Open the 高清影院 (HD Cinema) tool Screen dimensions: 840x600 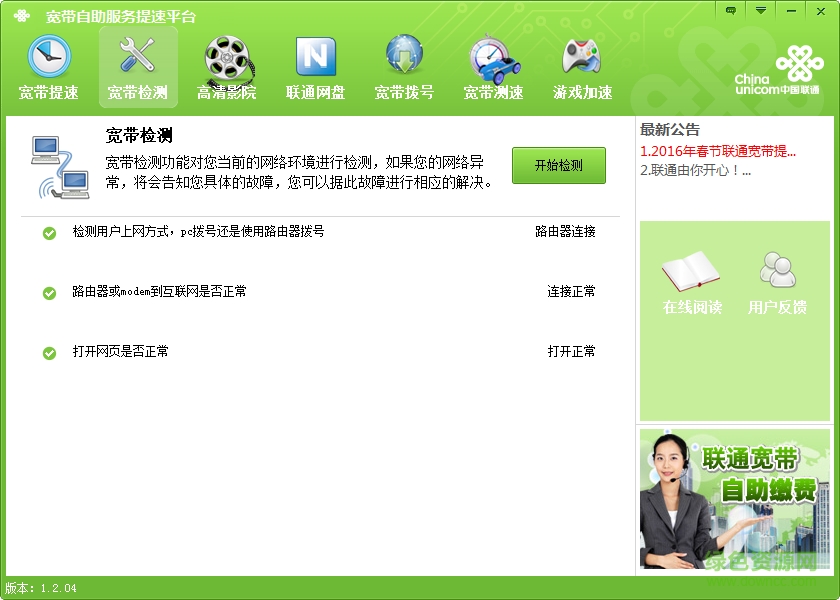pos(228,65)
